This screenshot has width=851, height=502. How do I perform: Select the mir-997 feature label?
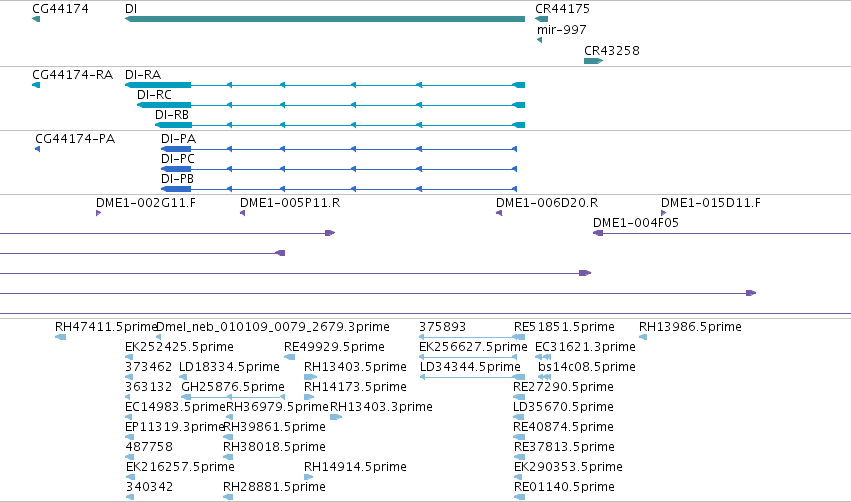(x=562, y=29)
